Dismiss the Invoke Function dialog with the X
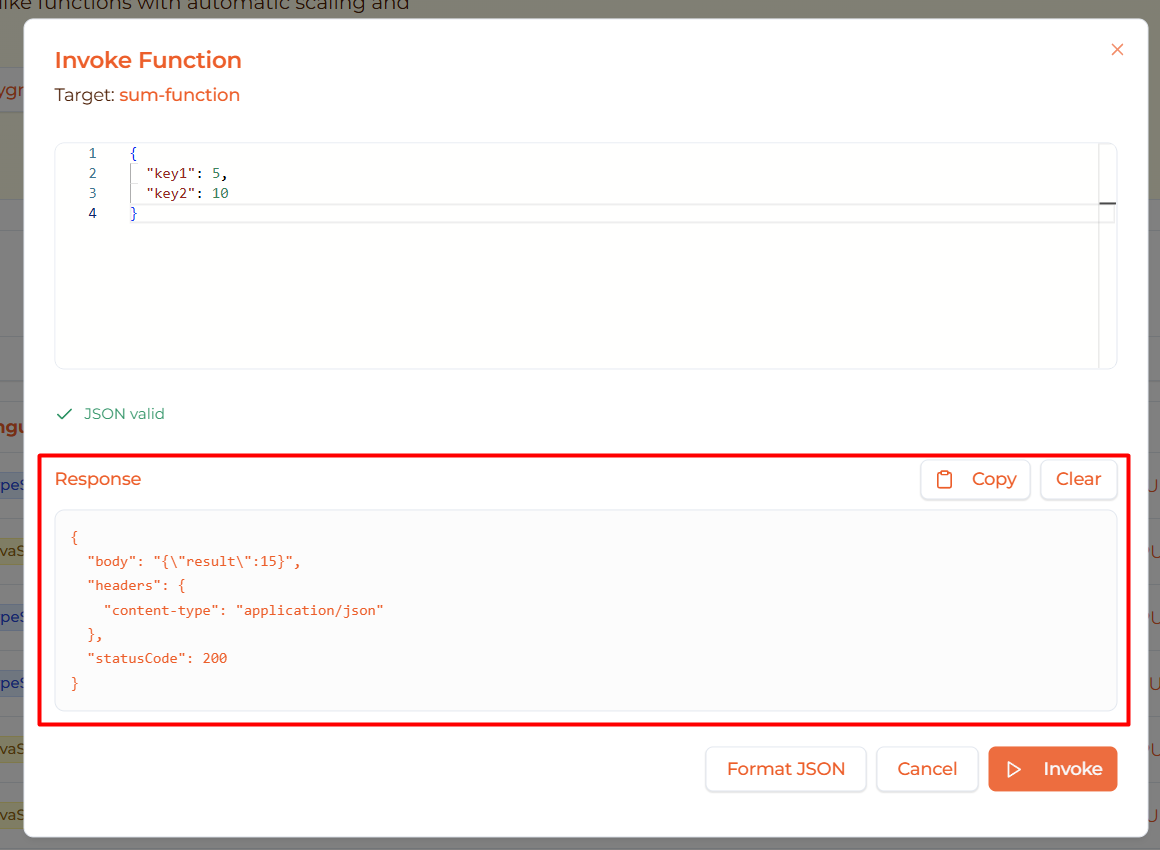This screenshot has width=1160, height=850. [x=1117, y=49]
